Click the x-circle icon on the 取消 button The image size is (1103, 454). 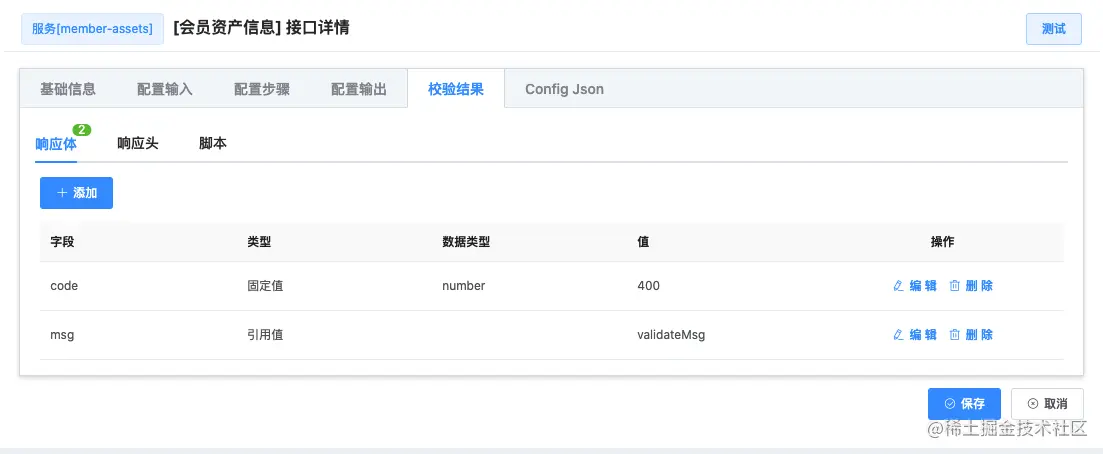tap(1033, 404)
